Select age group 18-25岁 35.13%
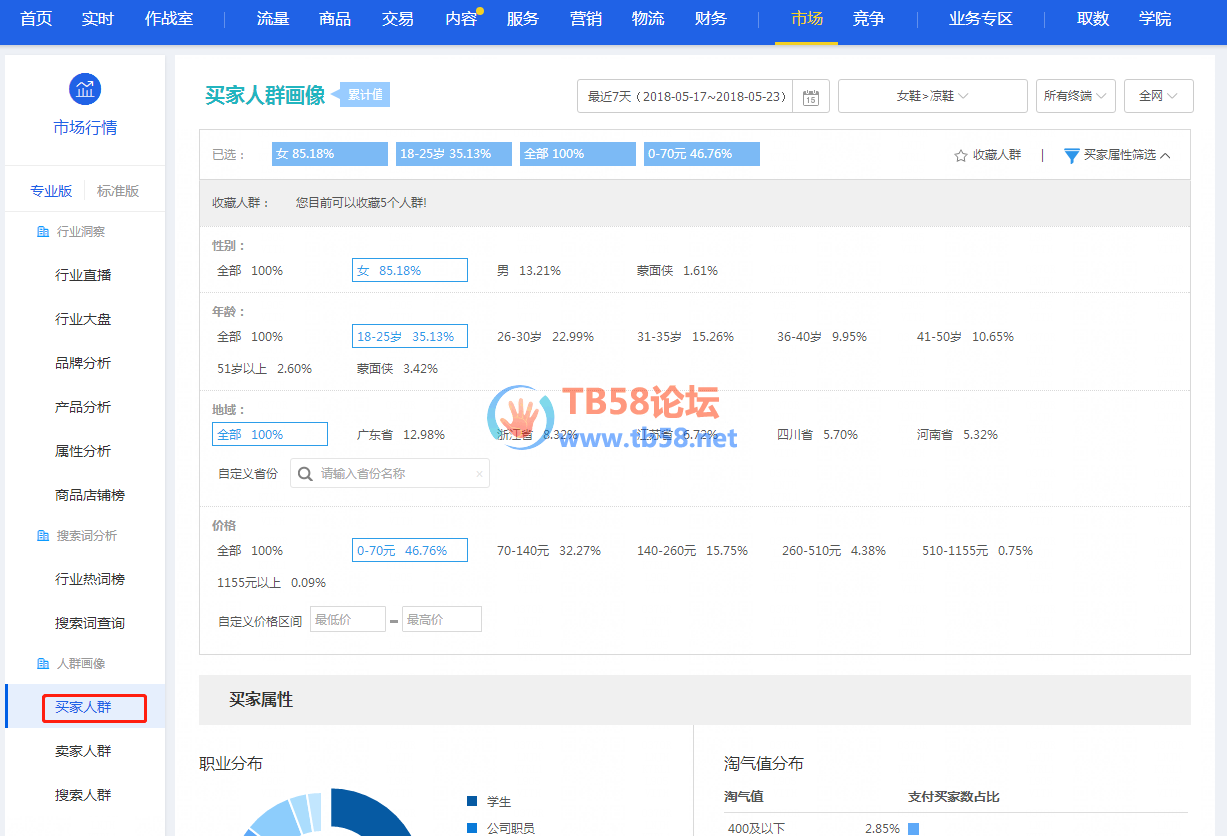 point(410,337)
